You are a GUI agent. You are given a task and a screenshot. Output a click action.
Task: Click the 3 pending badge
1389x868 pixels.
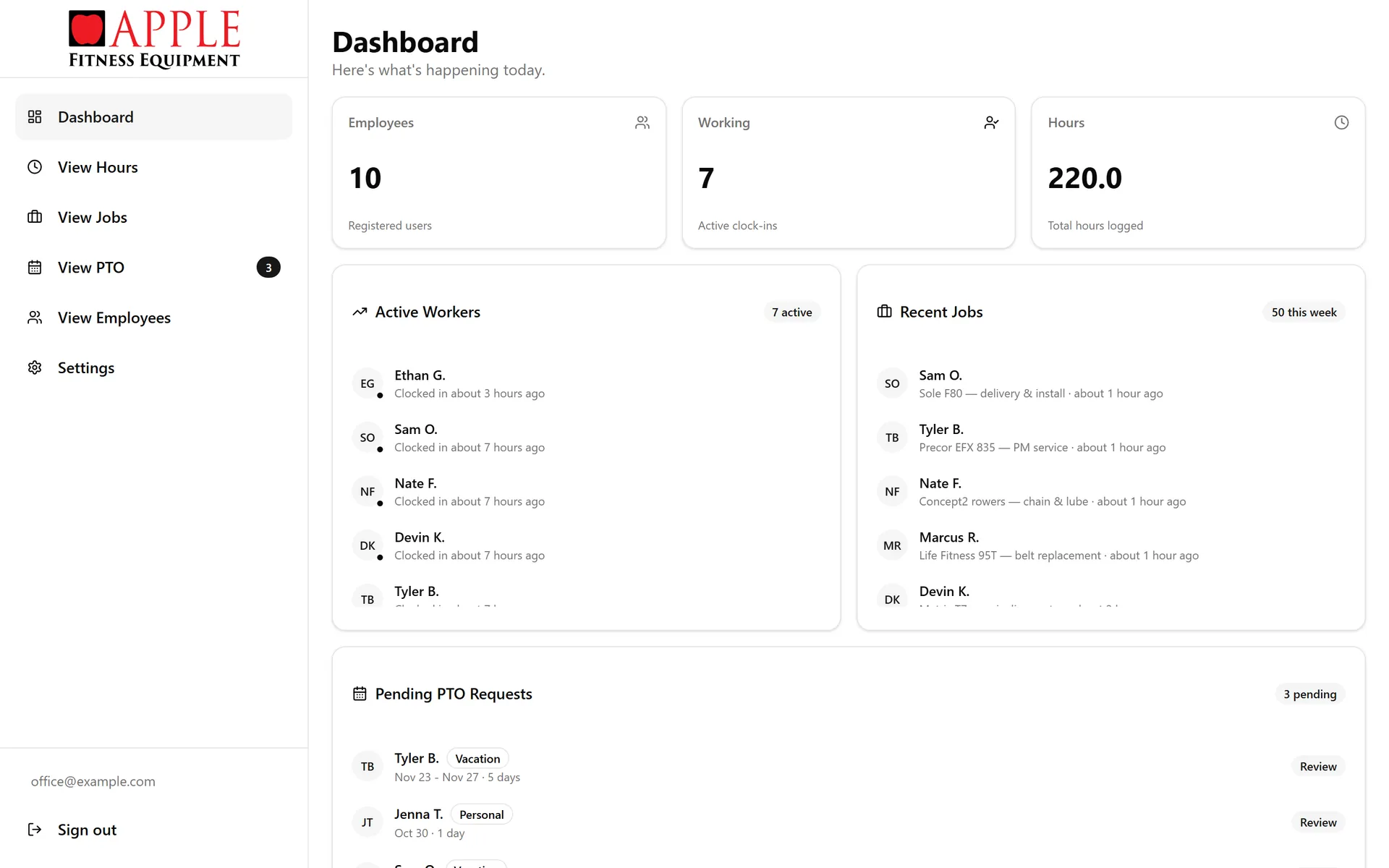[1309, 694]
